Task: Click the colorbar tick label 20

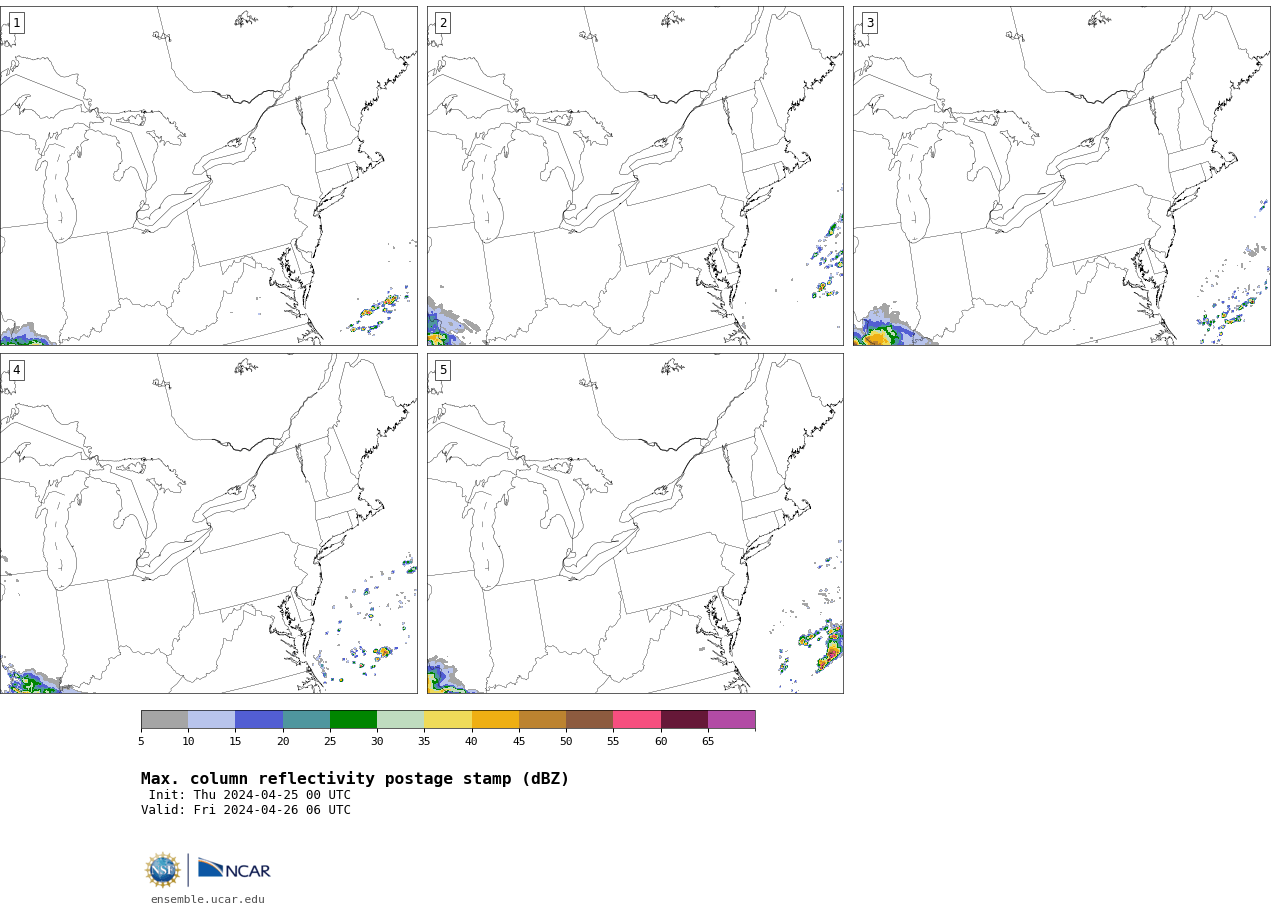Action: point(283,741)
